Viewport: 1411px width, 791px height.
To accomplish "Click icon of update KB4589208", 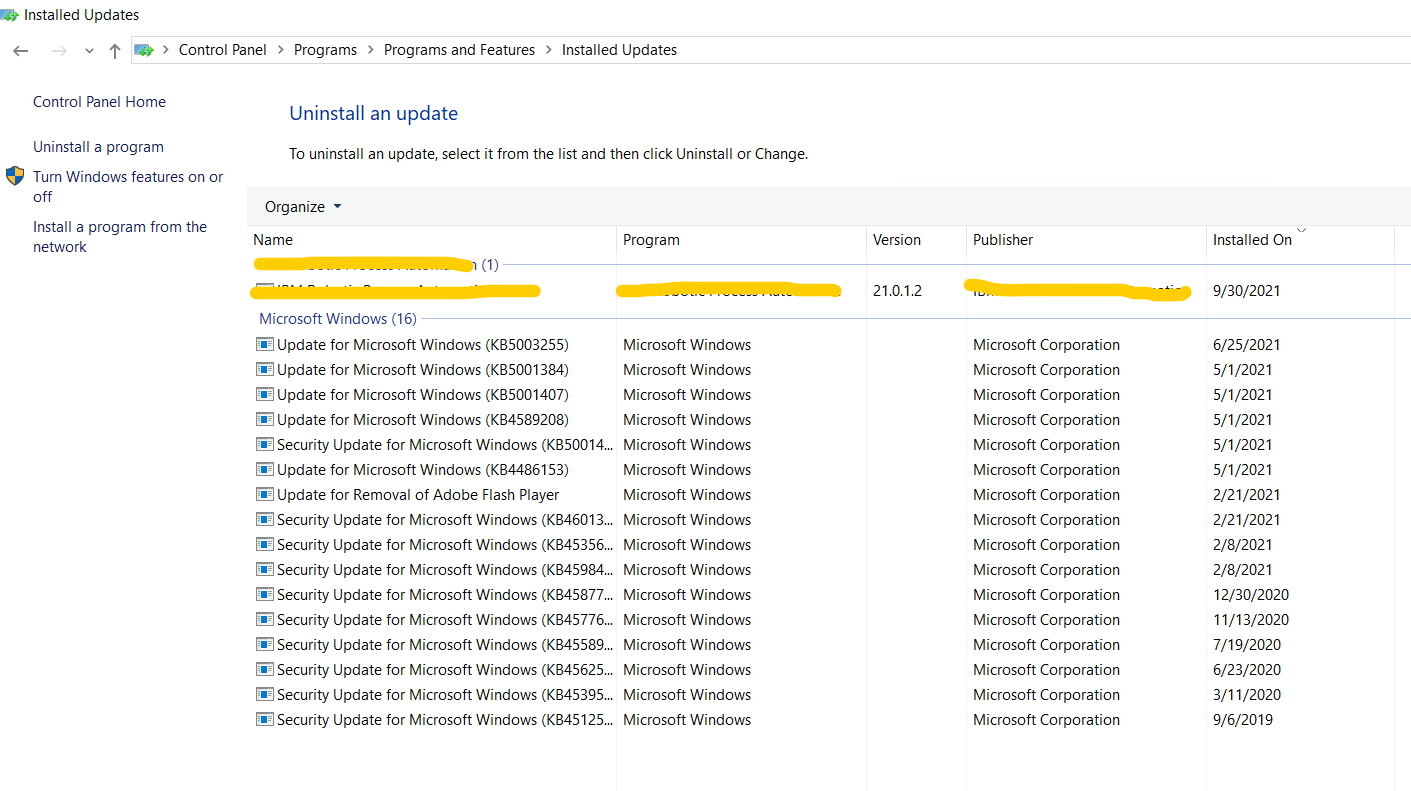I will pyautogui.click(x=265, y=420).
